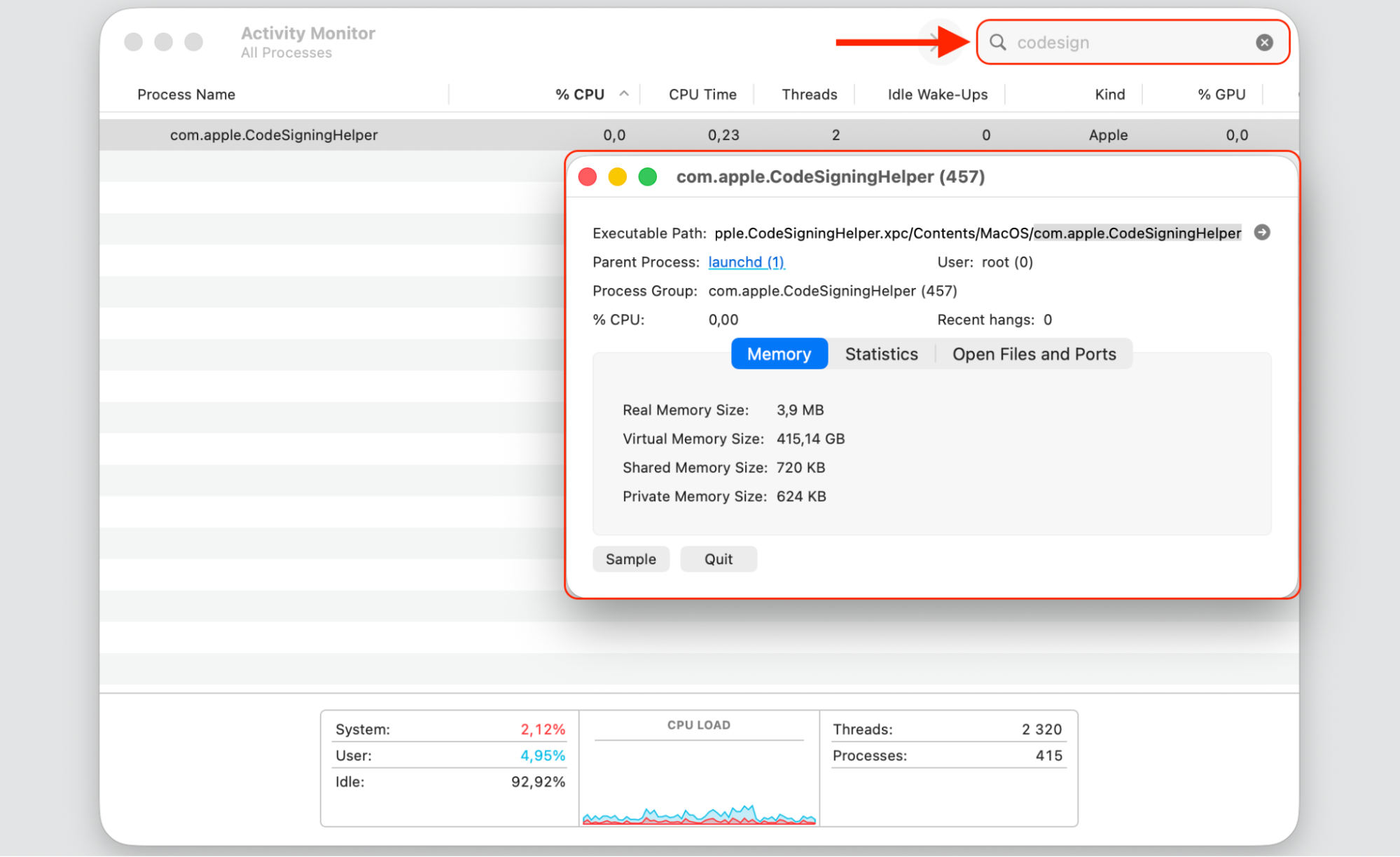Click the CPU LOAD graph

coord(699,781)
